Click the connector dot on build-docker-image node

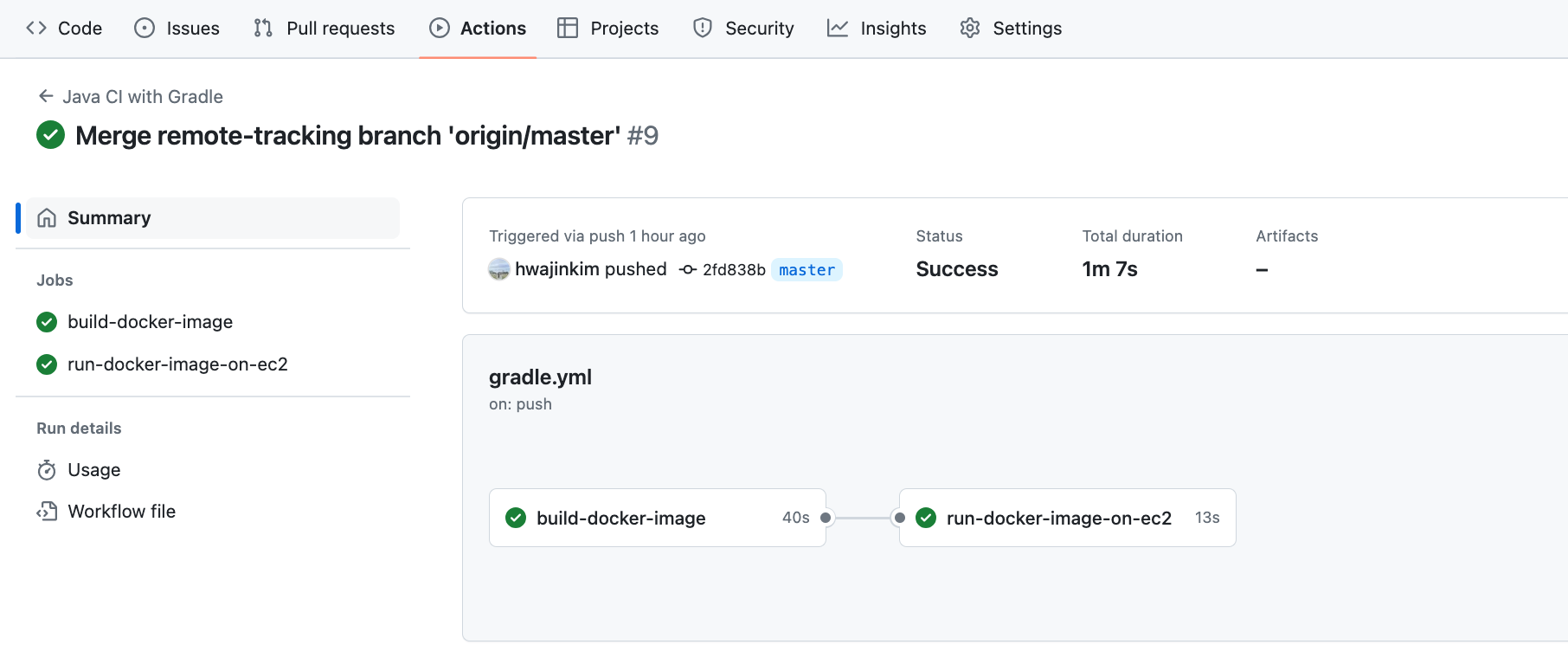(x=826, y=518)
